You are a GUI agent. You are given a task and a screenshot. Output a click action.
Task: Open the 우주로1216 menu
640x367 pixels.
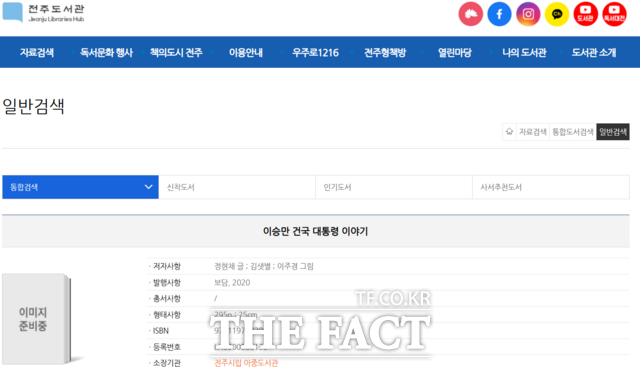315,52
